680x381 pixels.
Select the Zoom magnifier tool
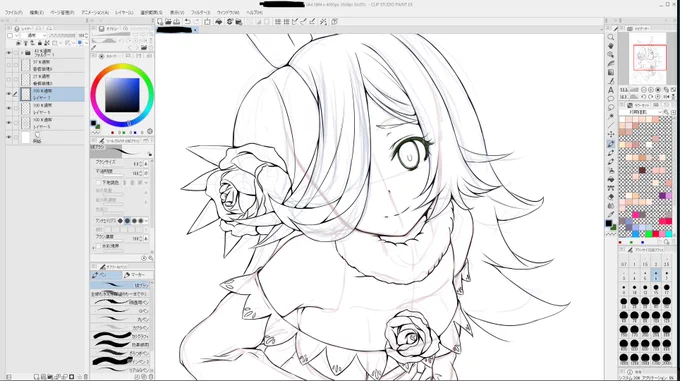coord(611,37)
